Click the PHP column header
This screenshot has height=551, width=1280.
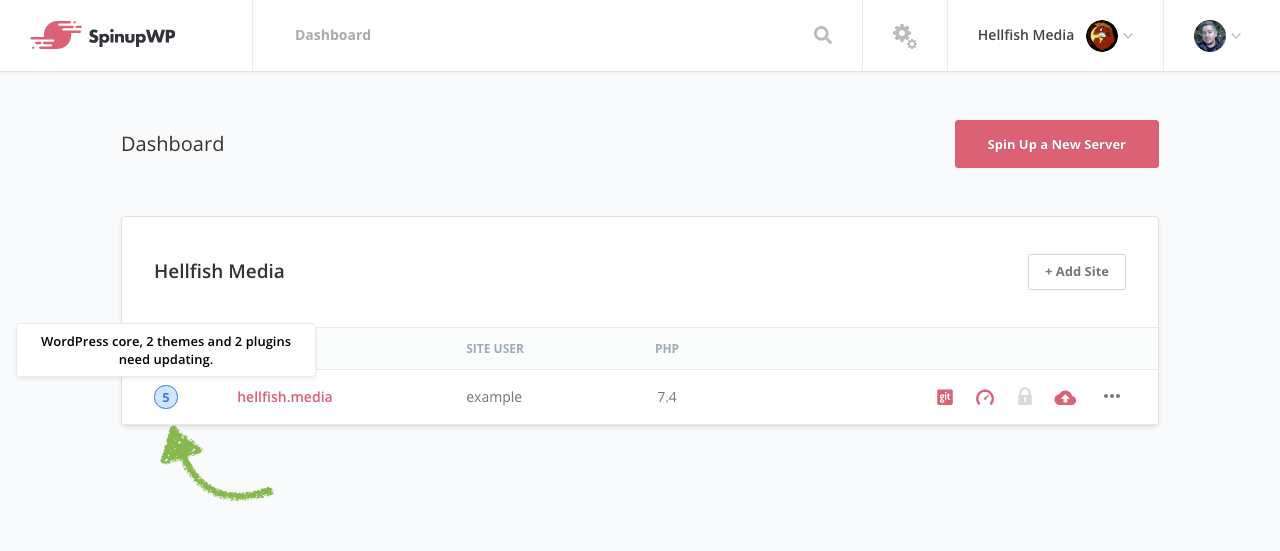(x=667, y=349)
